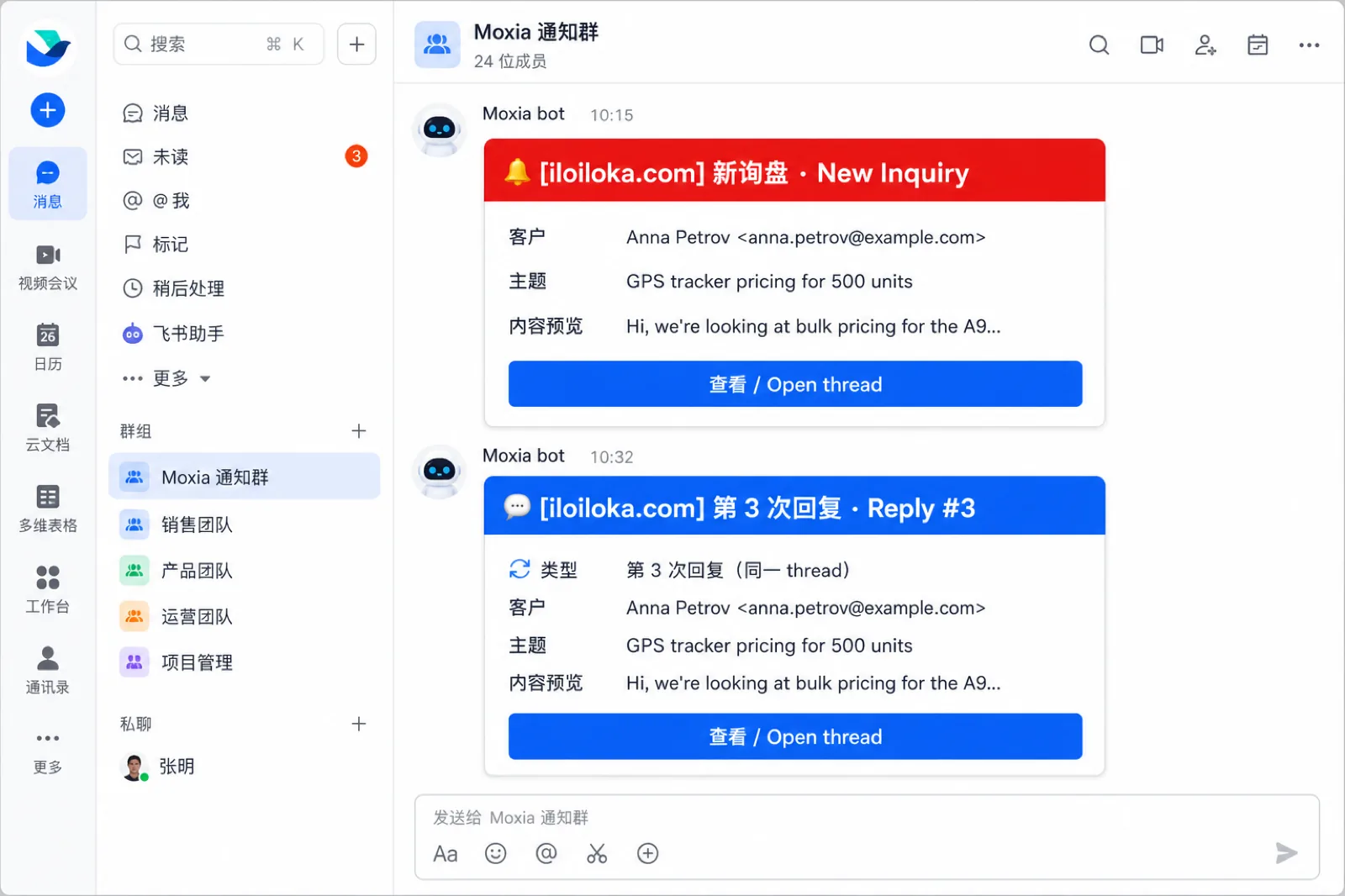Open the emoji picker
The width and height of the screenshot is (1345, 896).
(496, 854)
